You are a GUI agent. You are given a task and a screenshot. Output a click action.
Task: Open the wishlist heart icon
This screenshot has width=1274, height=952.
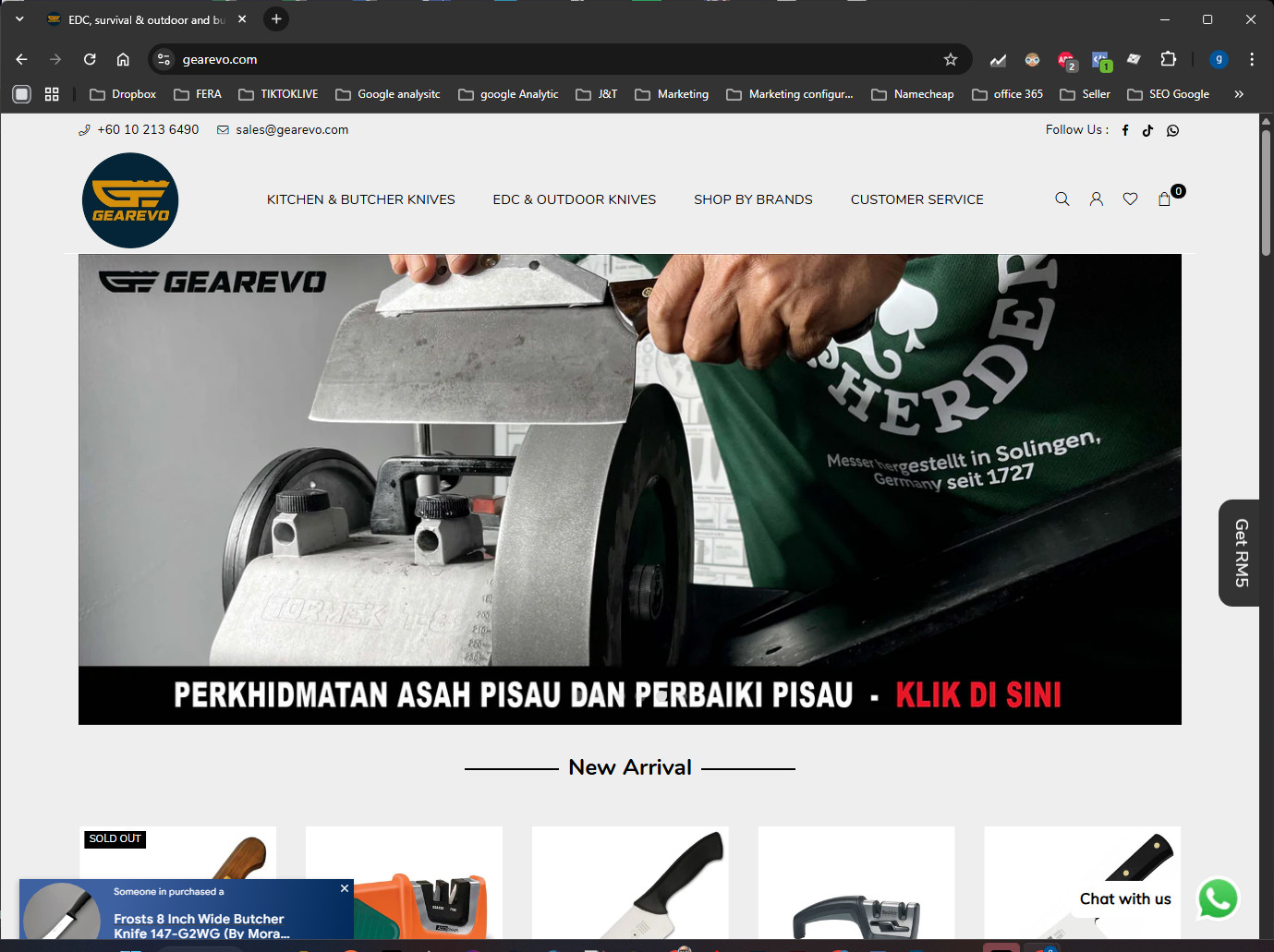[x=1130, y=199]
